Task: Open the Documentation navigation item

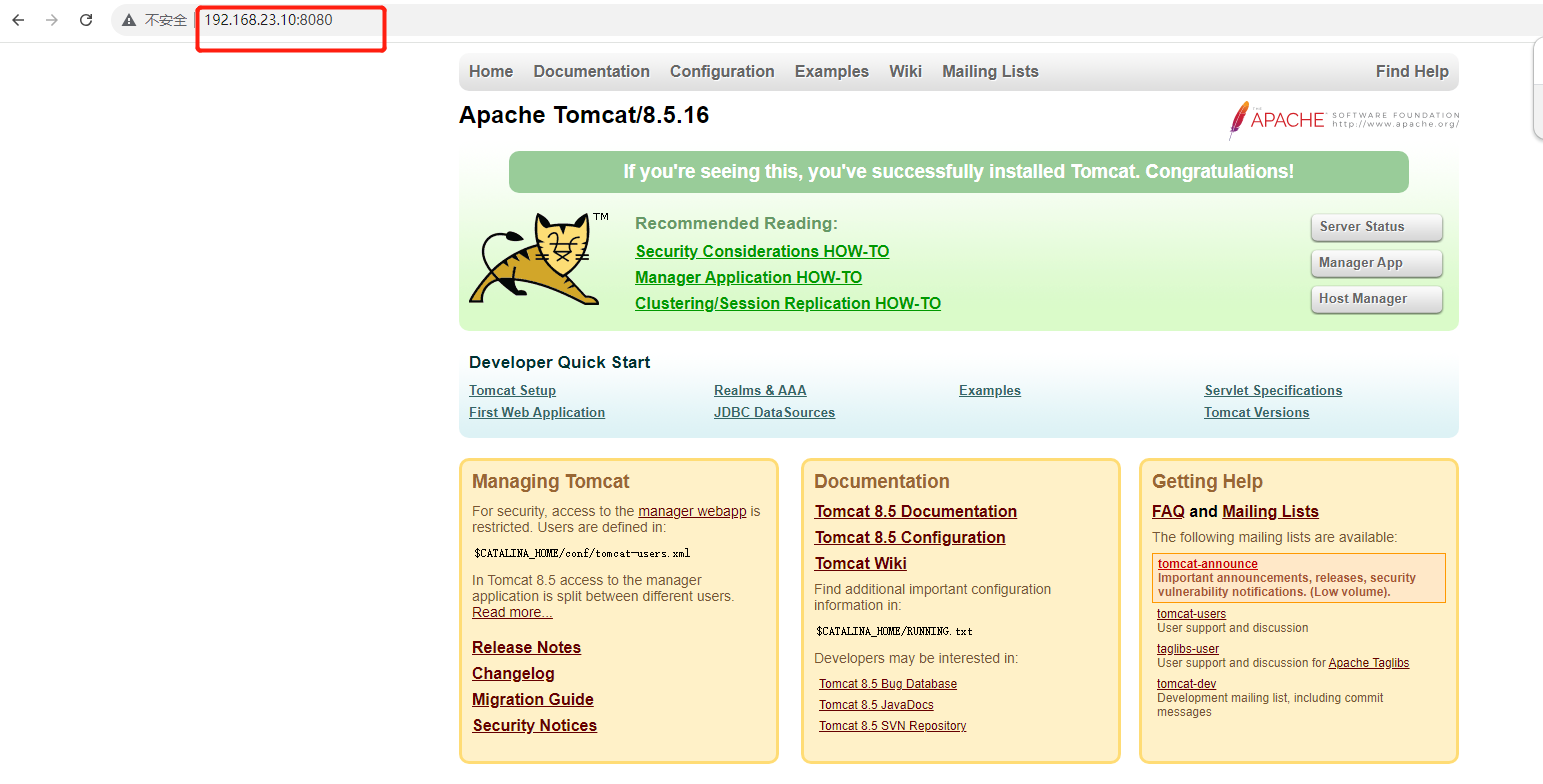Action: [x=591, y=72]
